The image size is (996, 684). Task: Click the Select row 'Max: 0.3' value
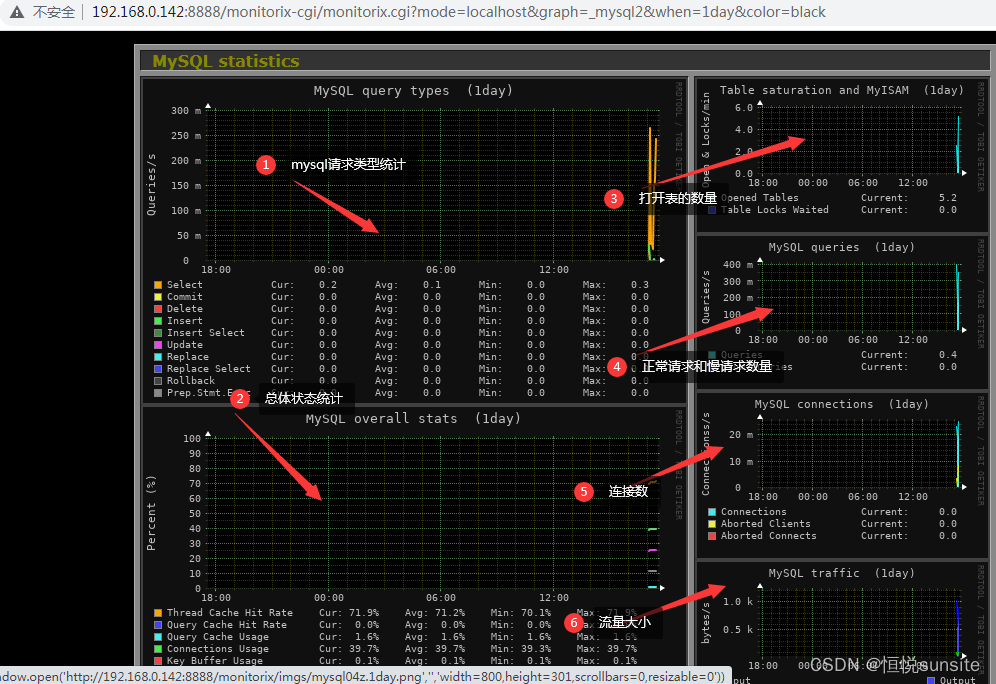(616, 285)
